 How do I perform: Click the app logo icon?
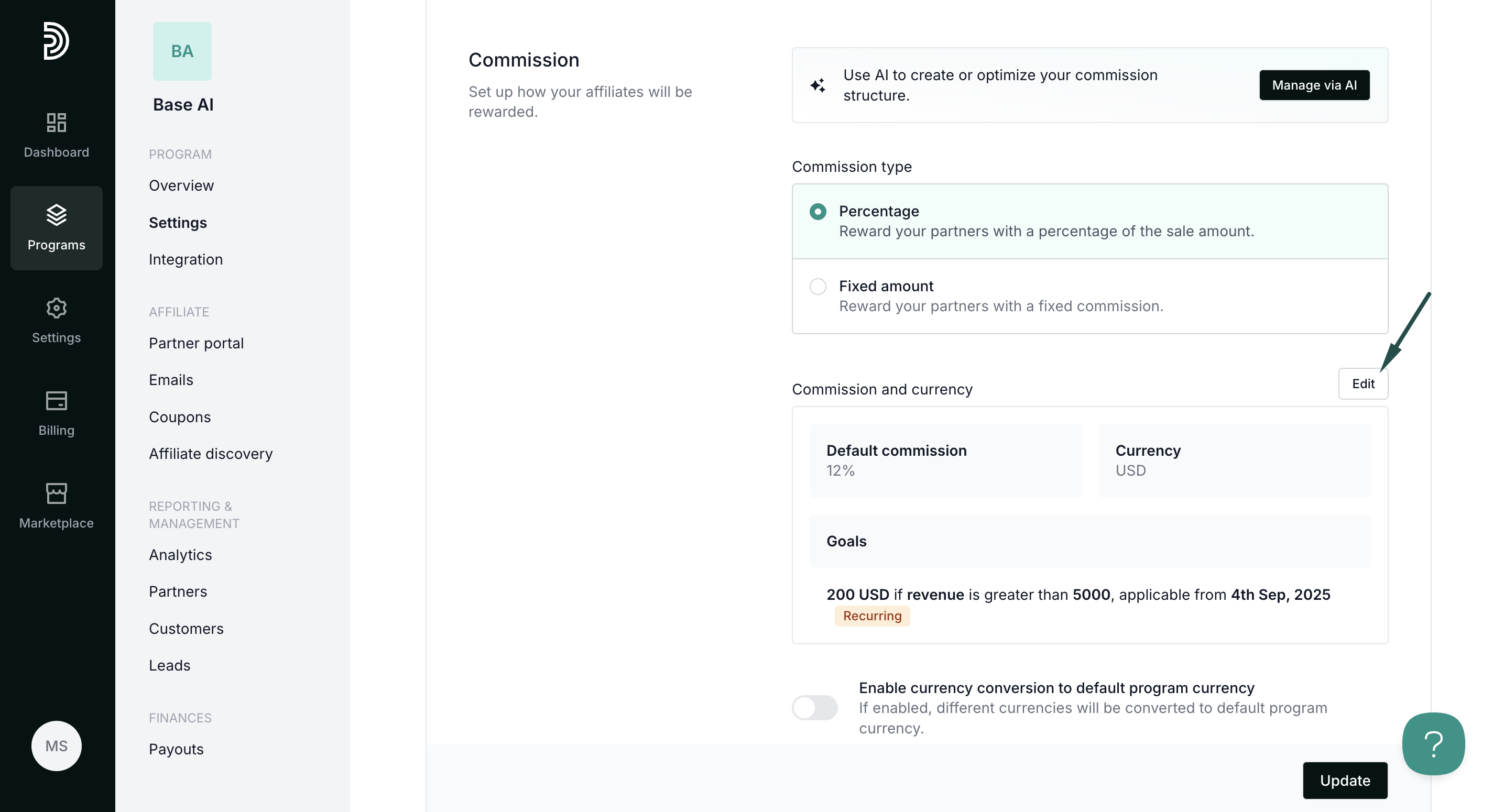[x=56, y=41]
